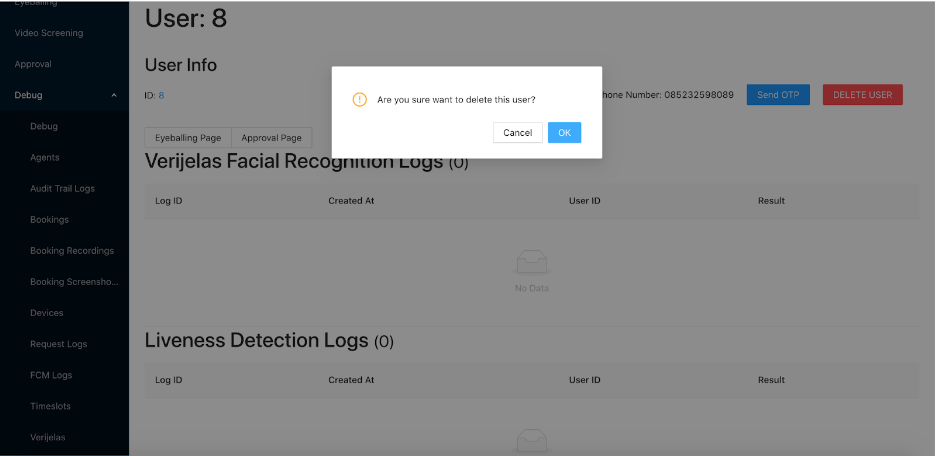Switch to Eyeballing Page tab
Screen dimensions: 937x456
pos(188,137)
